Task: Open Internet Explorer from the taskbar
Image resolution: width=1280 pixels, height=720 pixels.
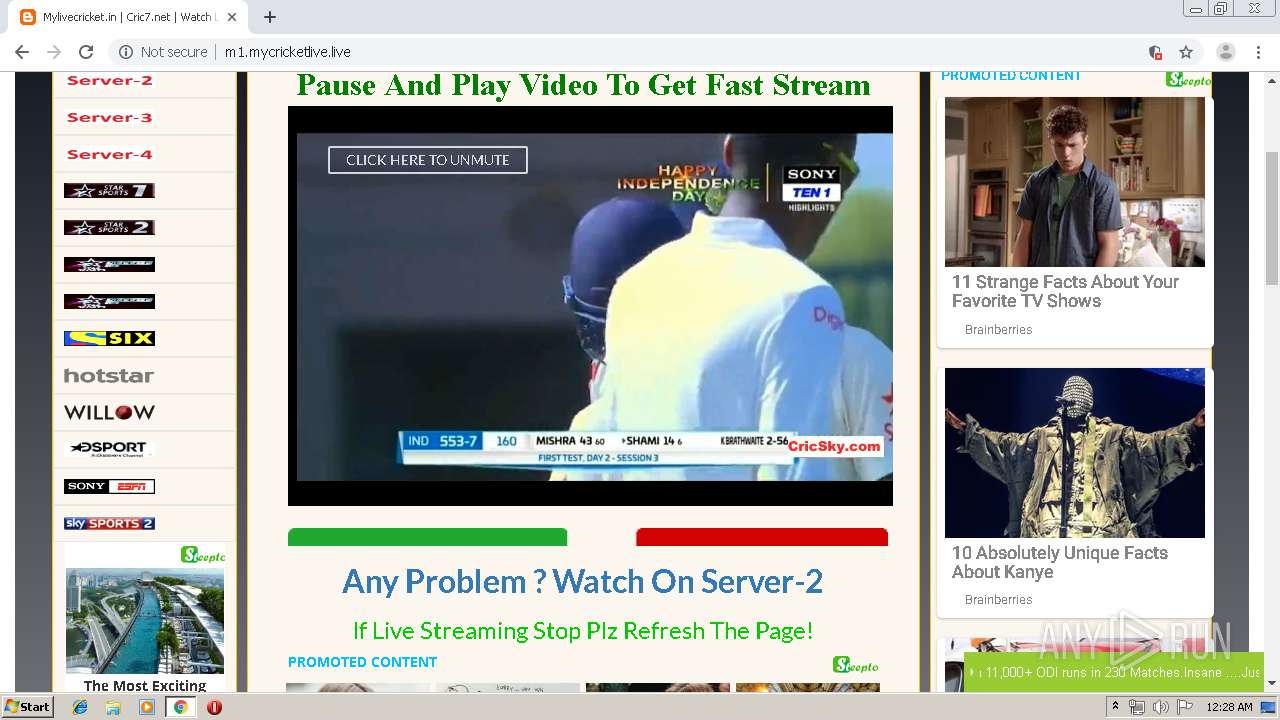Action: click(x=80, y=707)
